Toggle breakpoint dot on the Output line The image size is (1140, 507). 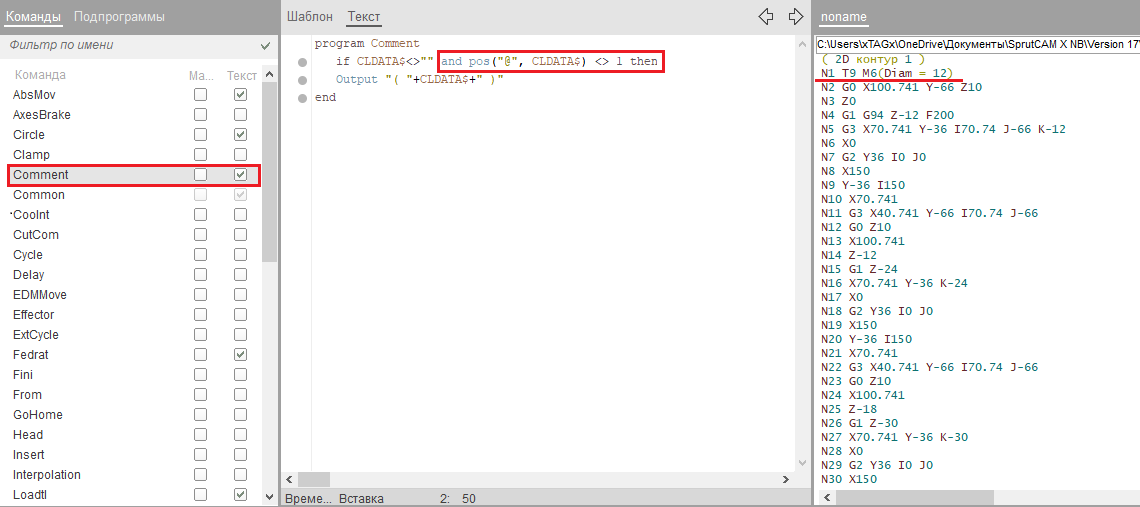302,80
